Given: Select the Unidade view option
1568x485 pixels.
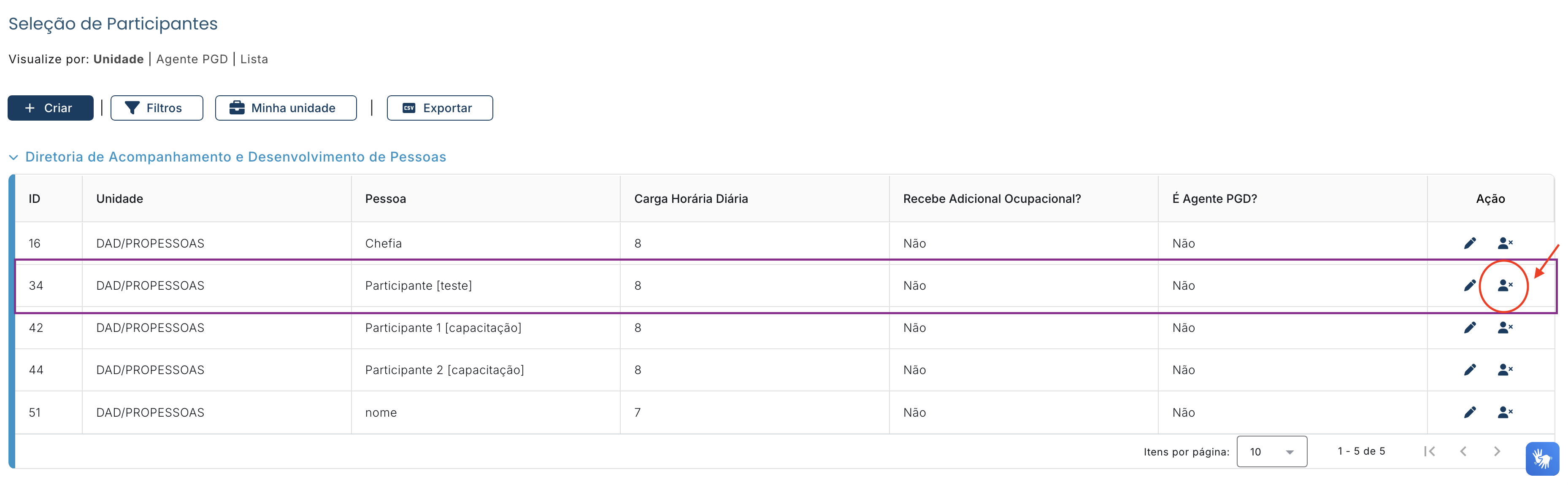Looking at the screenshot, I should coord(118,59).
